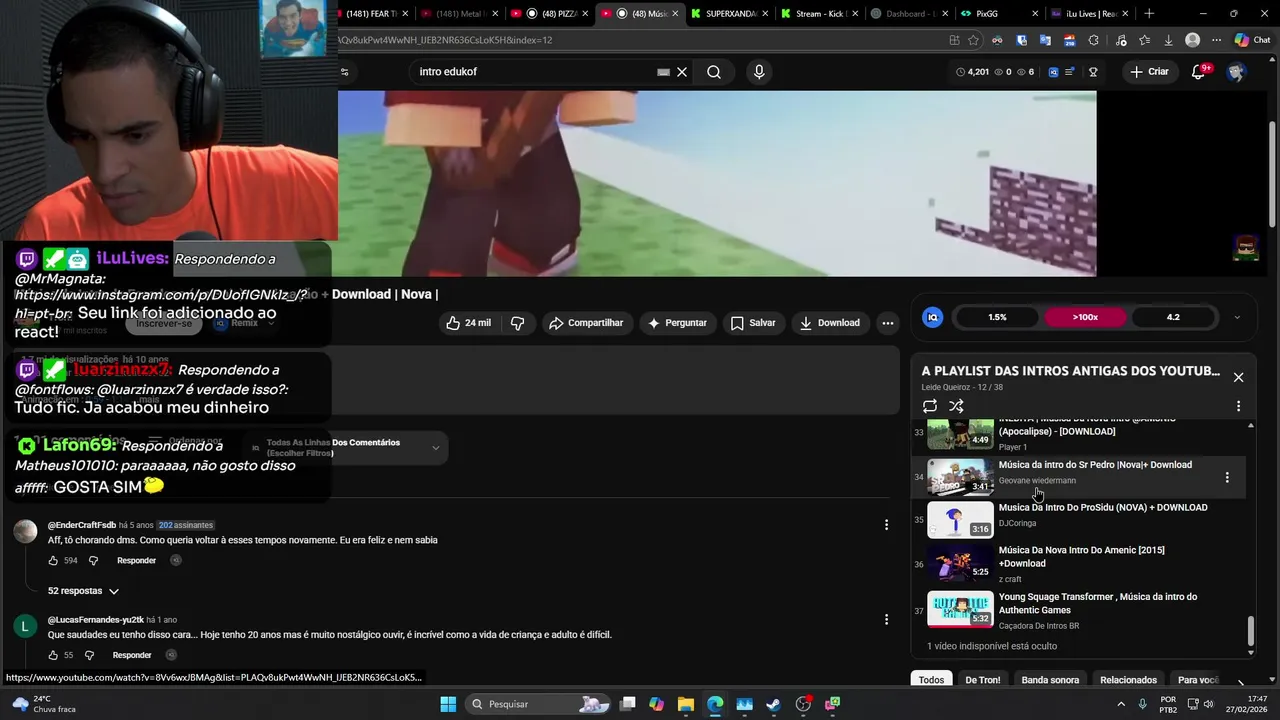Play Musica Da Intro Do ProSidu video
The image size is (1280, 720).
(x=1080, y=520)
